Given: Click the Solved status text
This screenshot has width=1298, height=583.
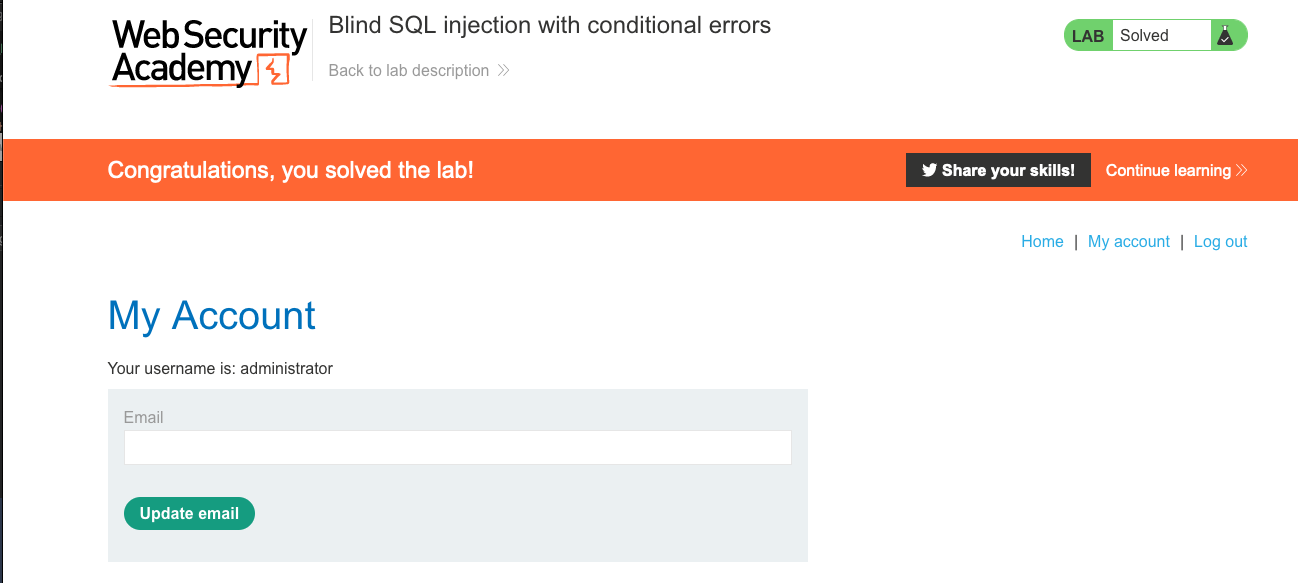Looking at the screenshot, I should tap(1144, 36).
